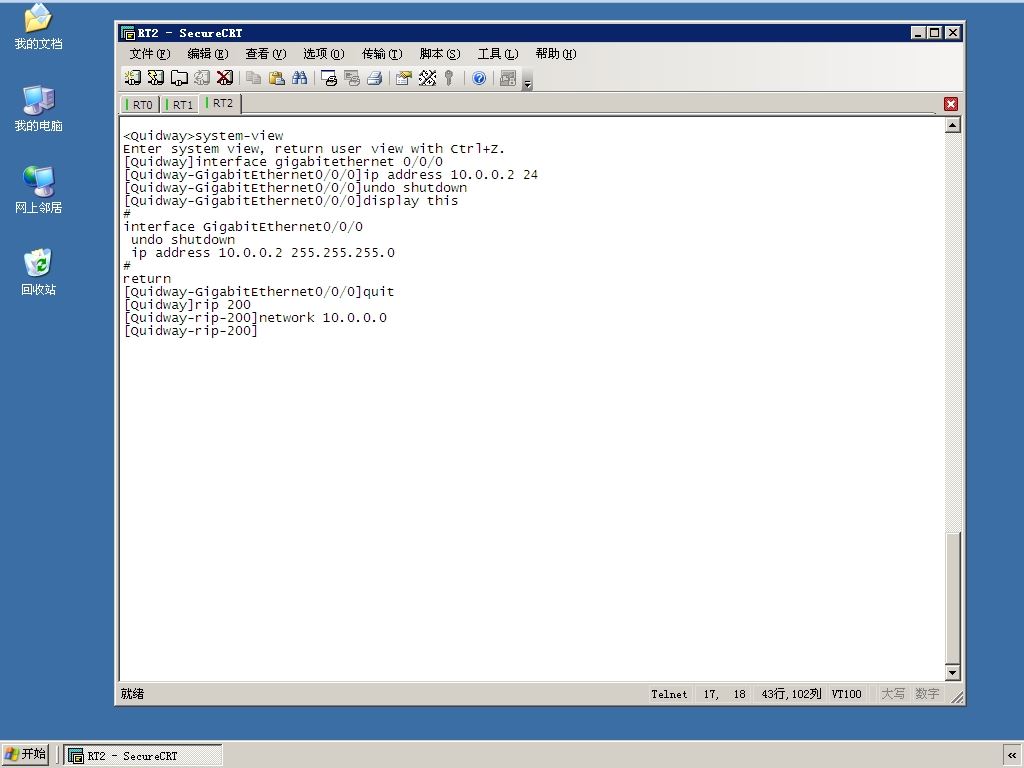Click the Connect toolbar icon
1024x768 pixels.
tap(133, 78)
